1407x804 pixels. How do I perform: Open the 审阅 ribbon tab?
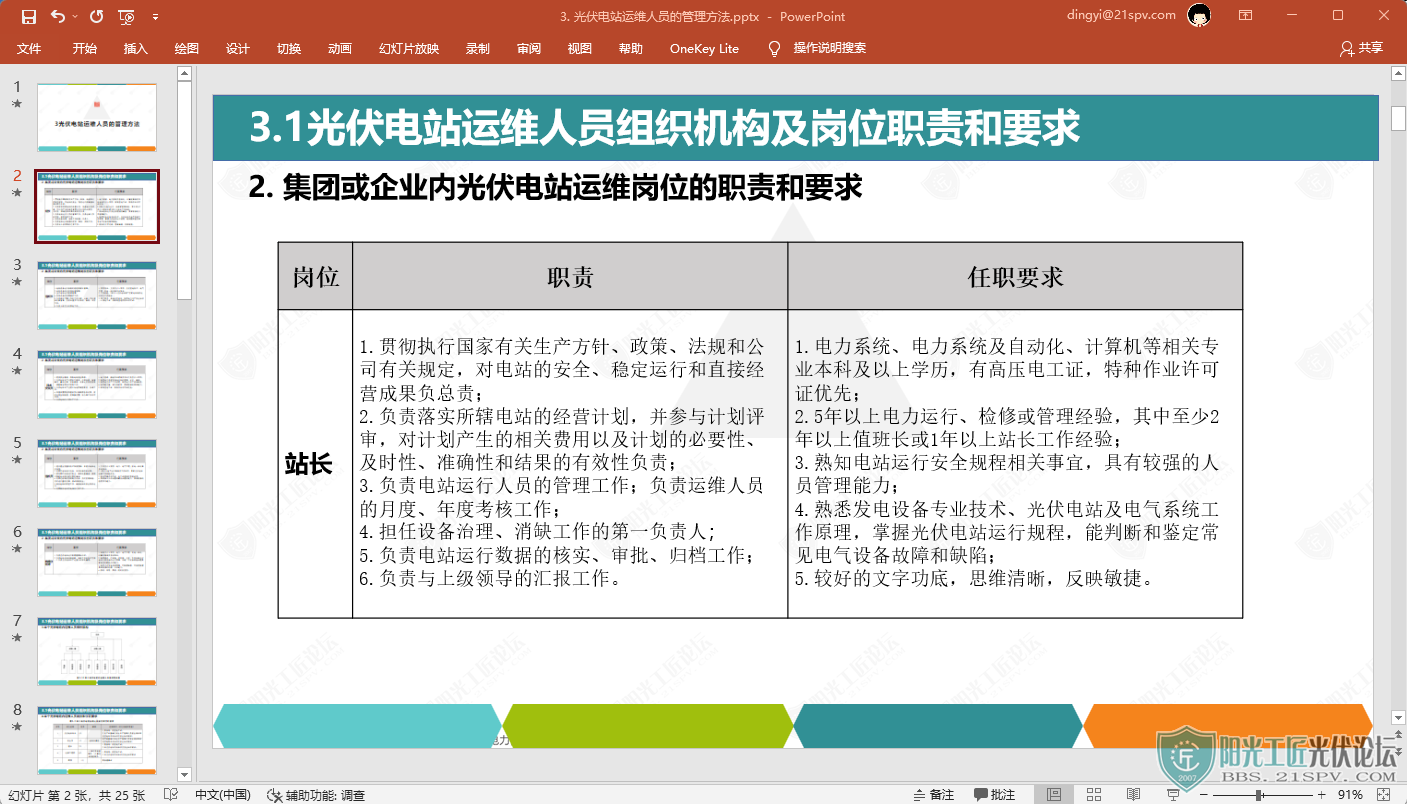(x=529, y=48)
